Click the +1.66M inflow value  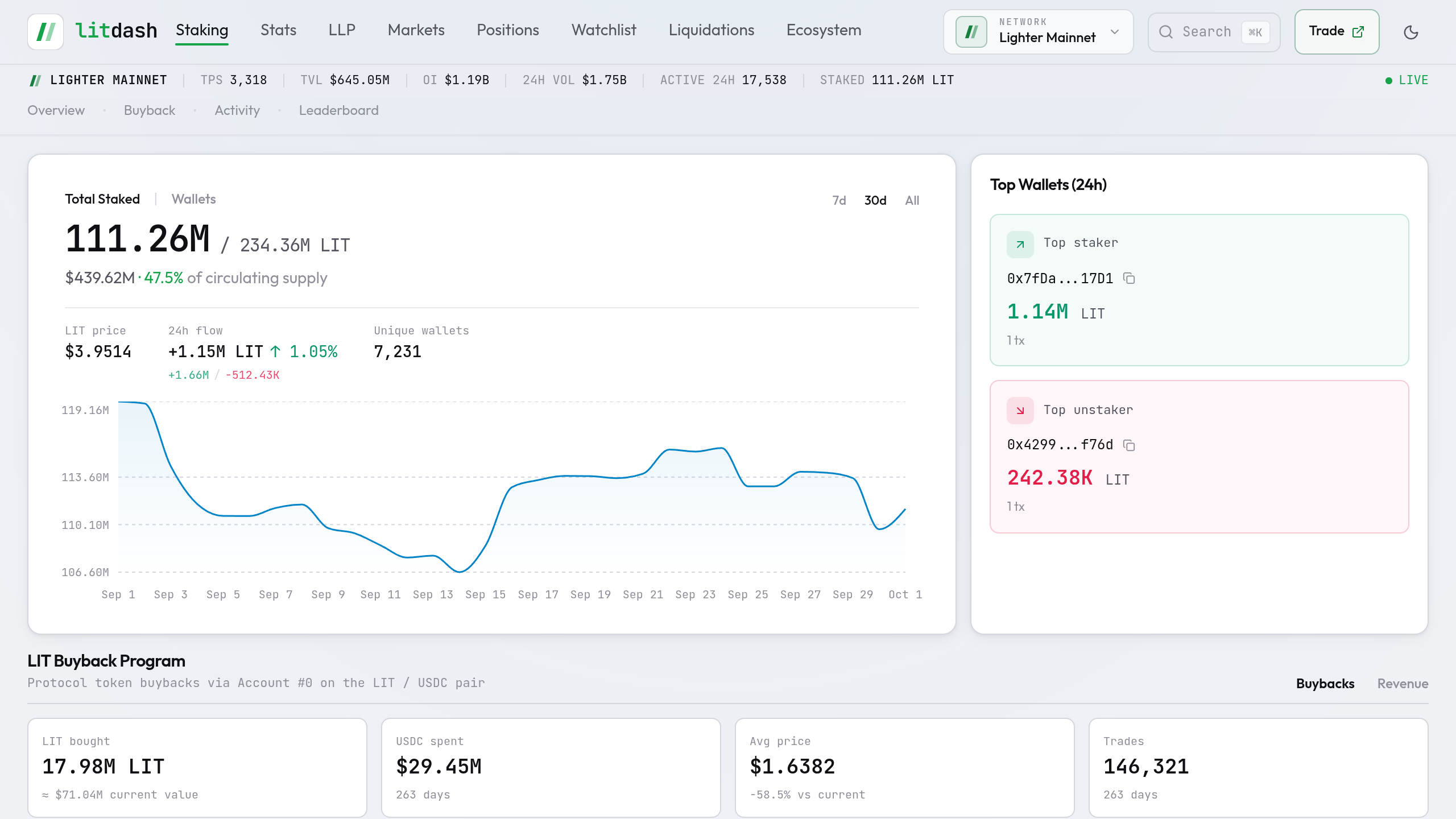[x=188, y=375]
